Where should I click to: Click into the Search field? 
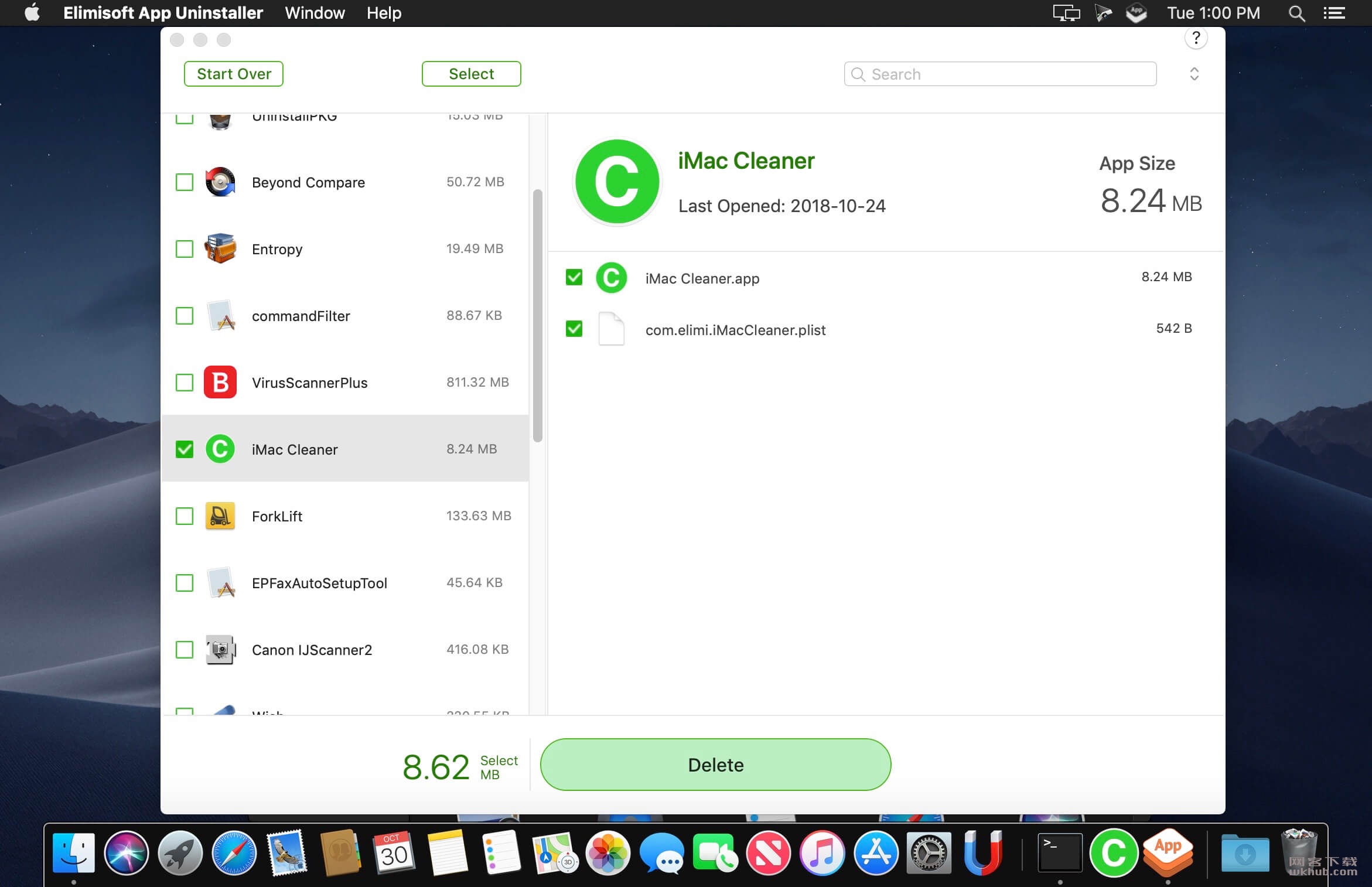1001,74
